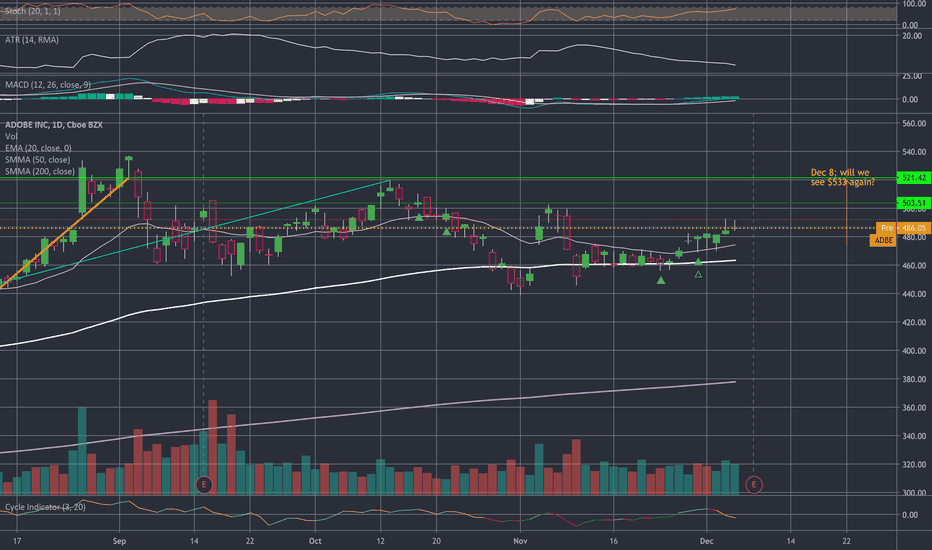
Task: Select the SMMA (50, close) label
Action: 37,160
